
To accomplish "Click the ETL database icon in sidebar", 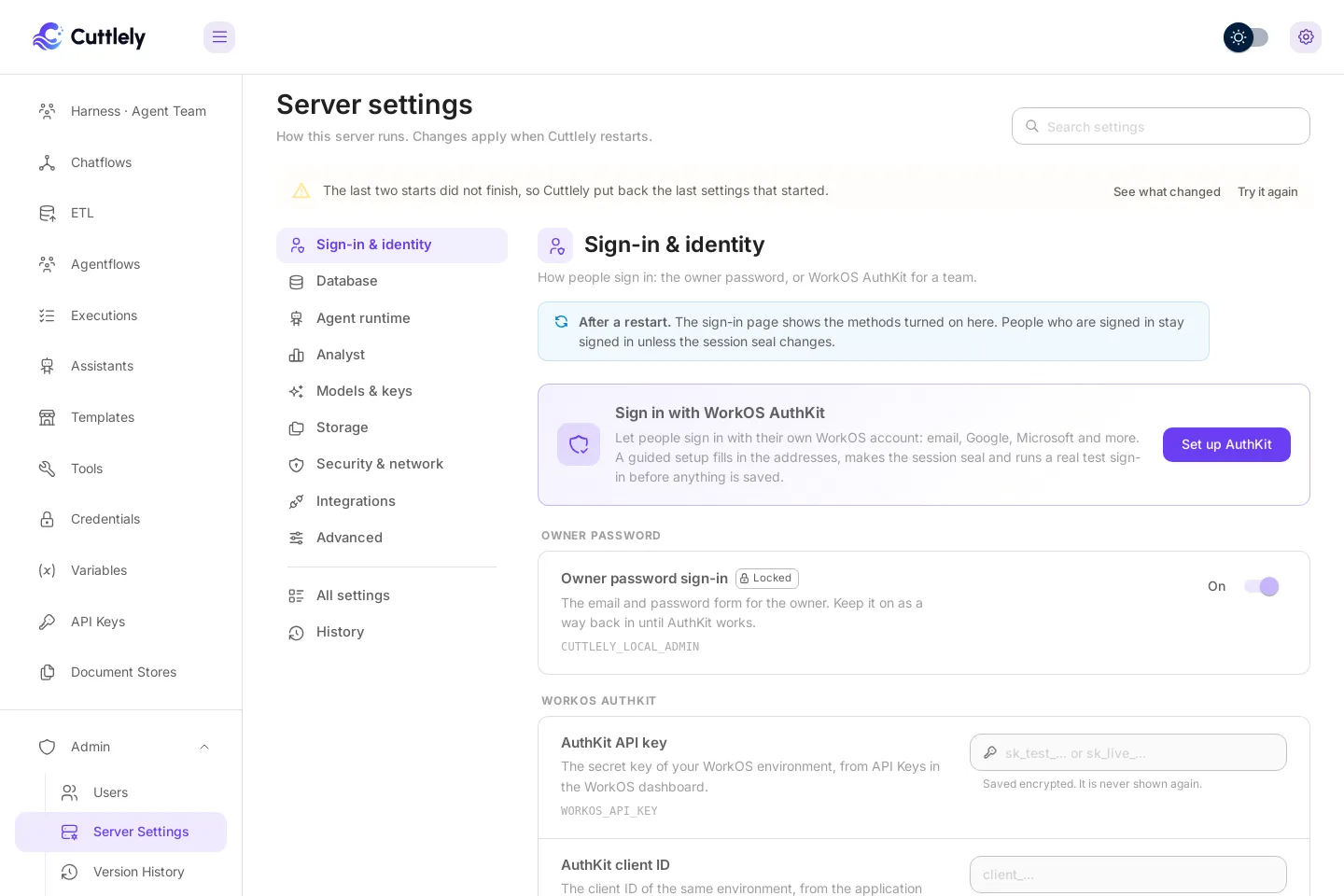I will 47,213.
